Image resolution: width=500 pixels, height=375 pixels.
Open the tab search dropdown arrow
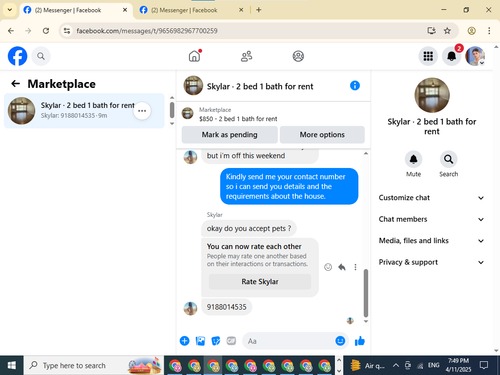pos(10,10)
